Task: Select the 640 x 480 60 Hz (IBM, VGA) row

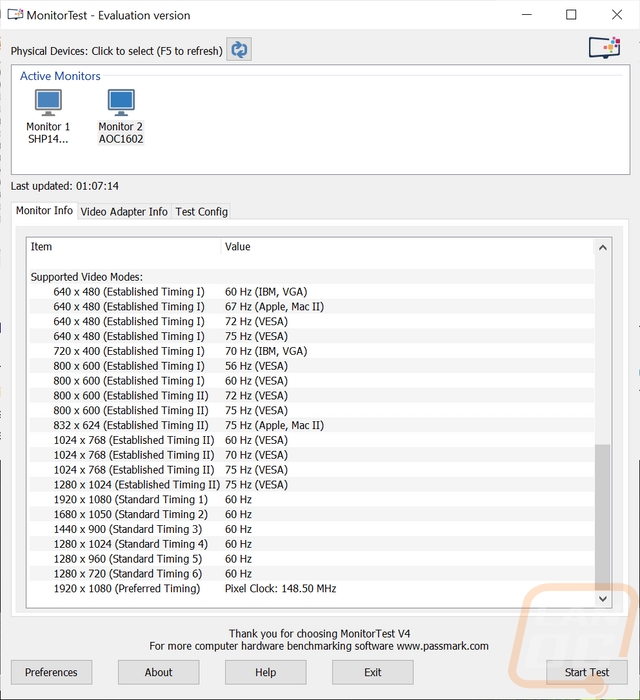Action: (312, 292)
